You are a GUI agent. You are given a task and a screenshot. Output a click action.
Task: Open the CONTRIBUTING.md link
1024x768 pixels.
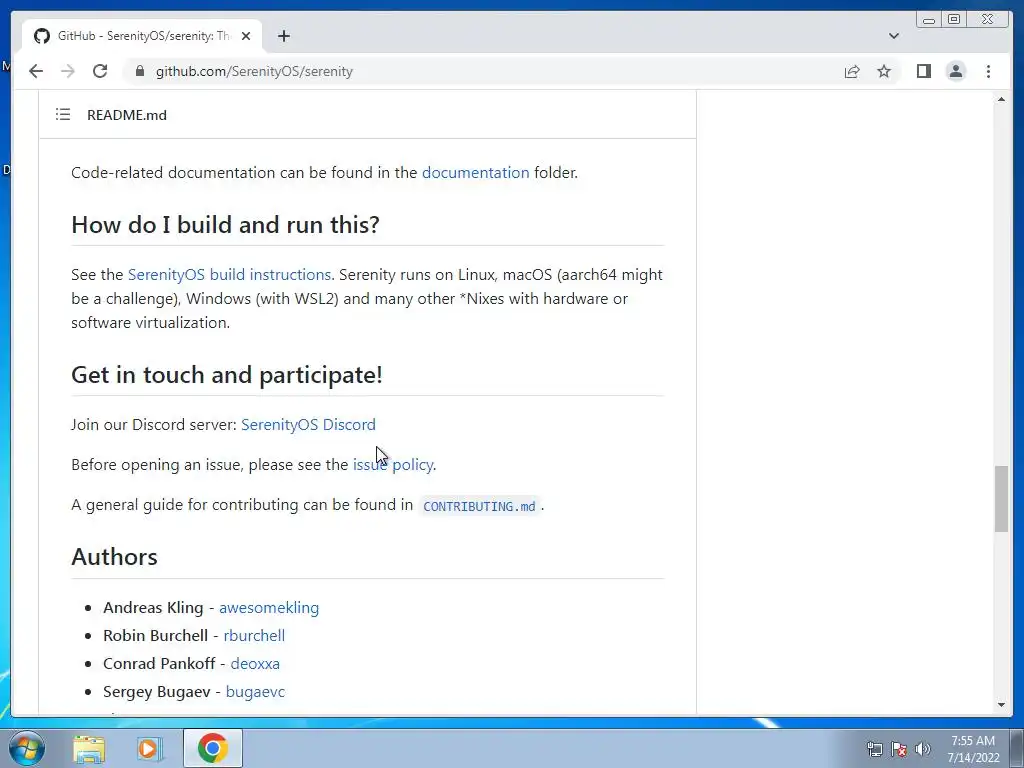479,506
